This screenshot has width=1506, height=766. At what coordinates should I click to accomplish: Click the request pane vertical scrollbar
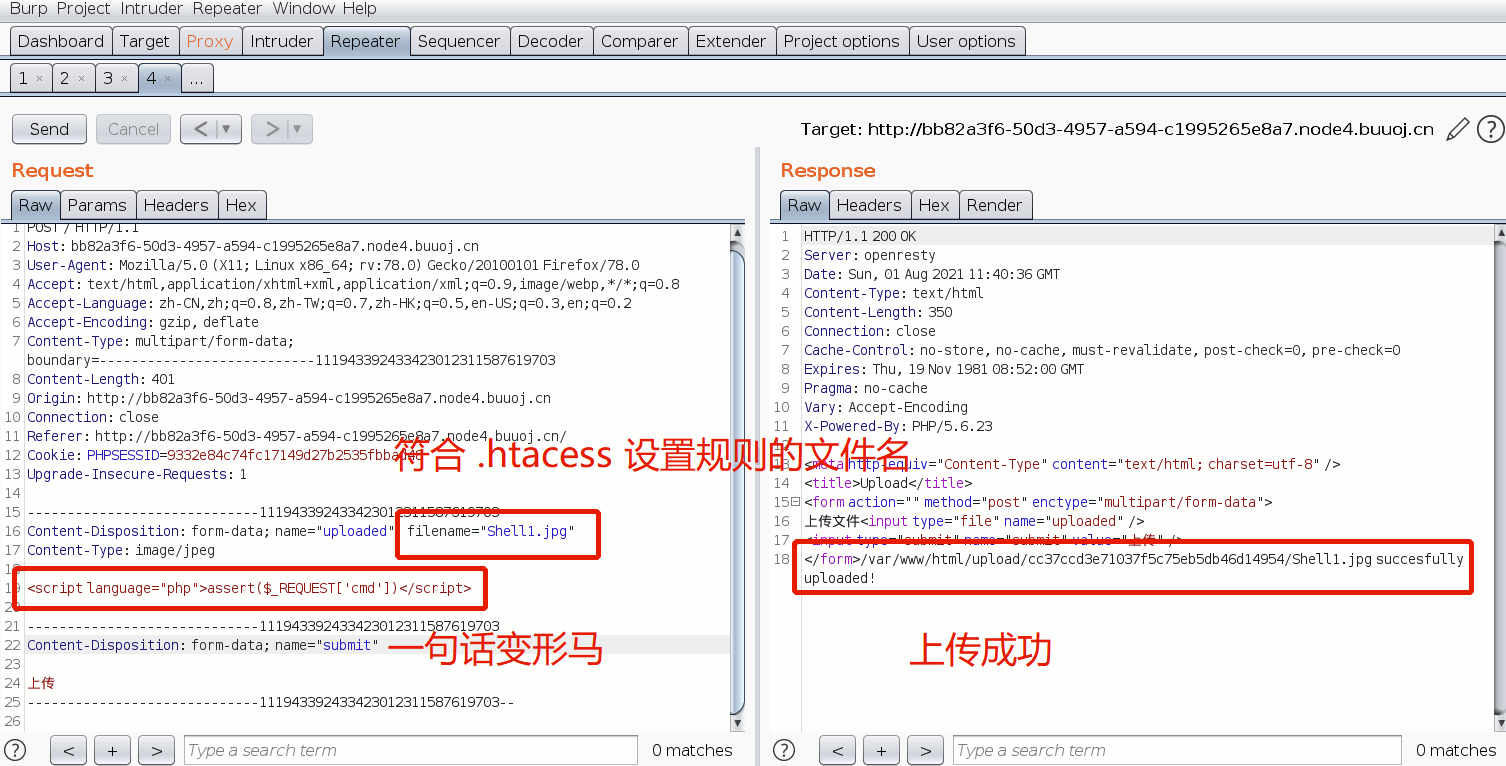point(737,480)
